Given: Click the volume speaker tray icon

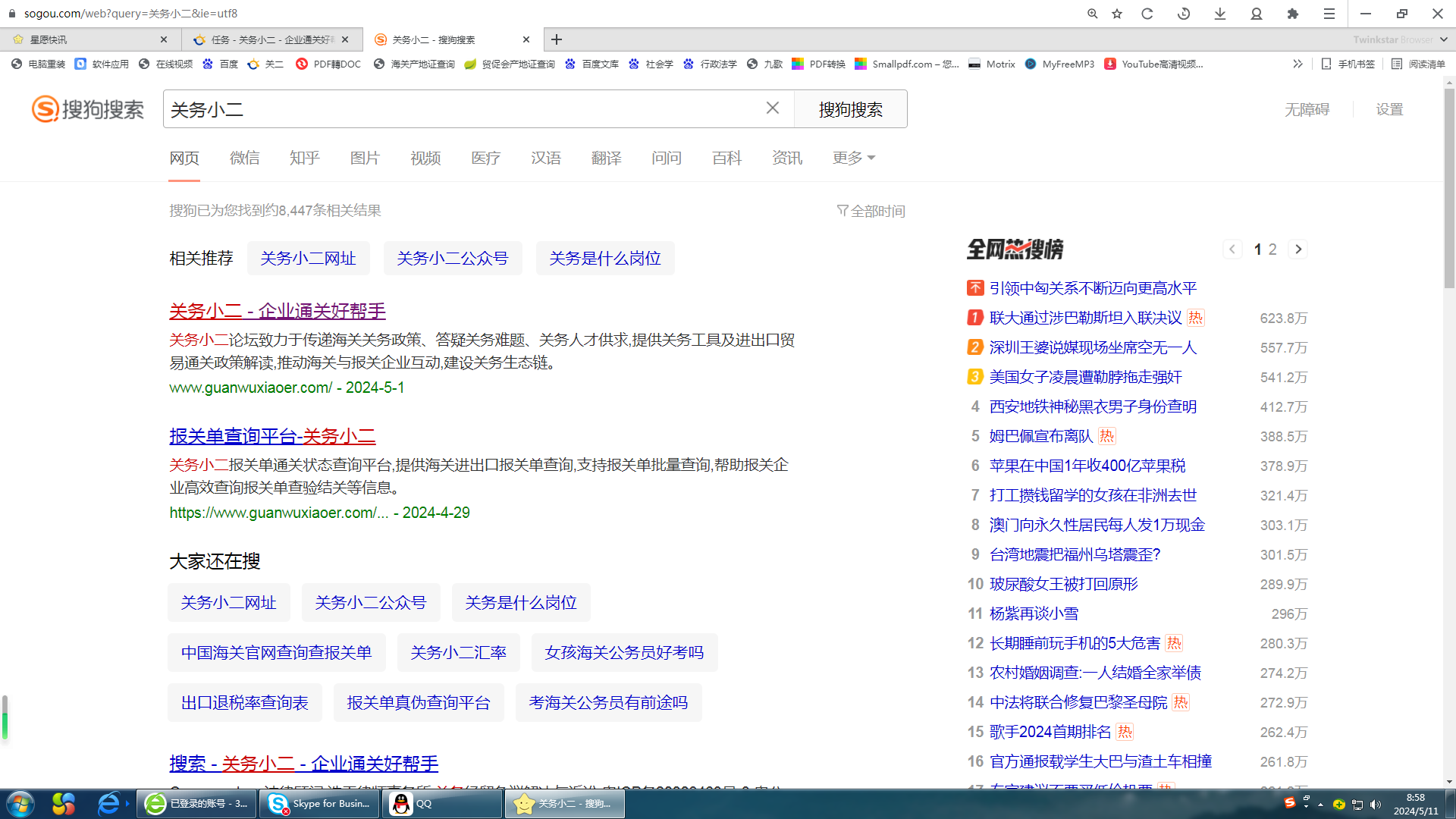Looking at the screenshot, I should tap(1376, 805).
